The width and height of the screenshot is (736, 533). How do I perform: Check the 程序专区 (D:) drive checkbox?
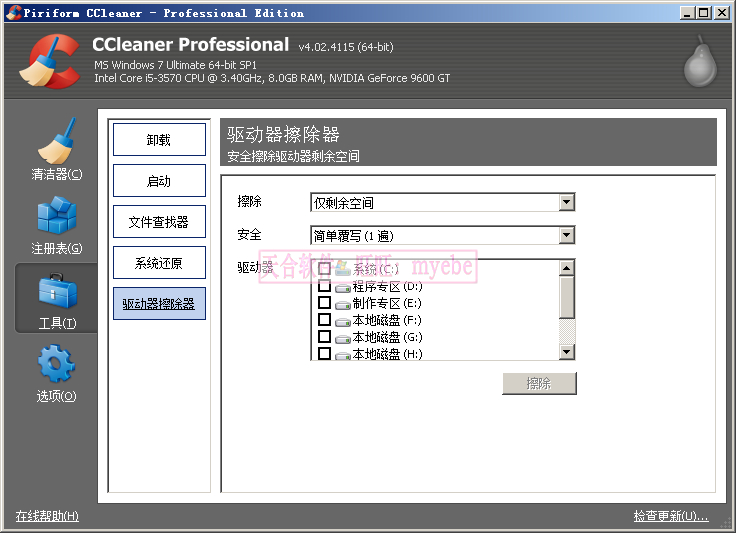(324, 286)
